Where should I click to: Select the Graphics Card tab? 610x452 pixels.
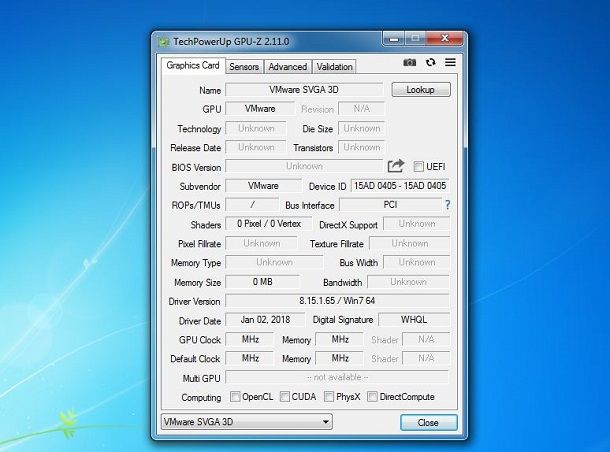coord(193,65)
